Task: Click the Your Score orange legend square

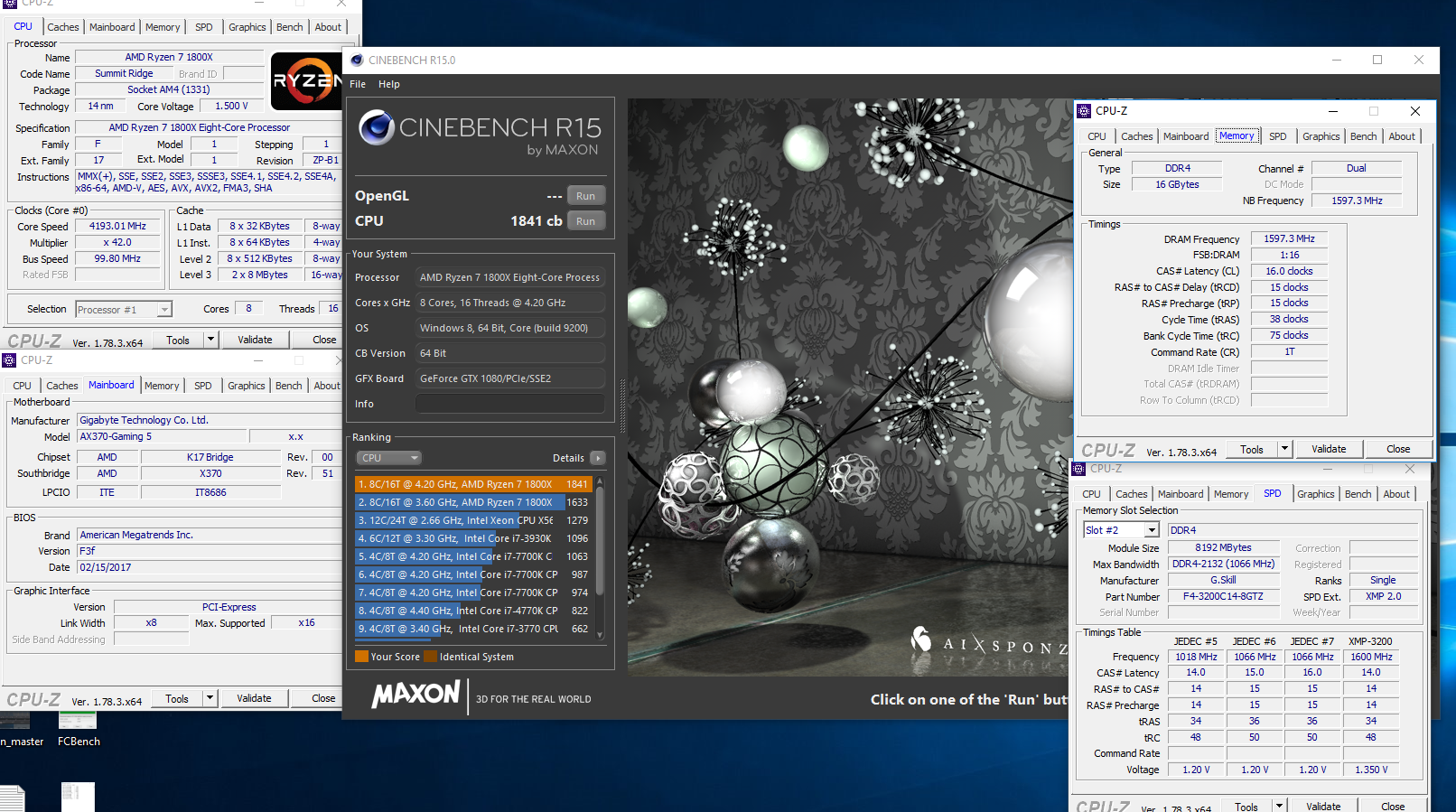Action: tap(361, 657)
